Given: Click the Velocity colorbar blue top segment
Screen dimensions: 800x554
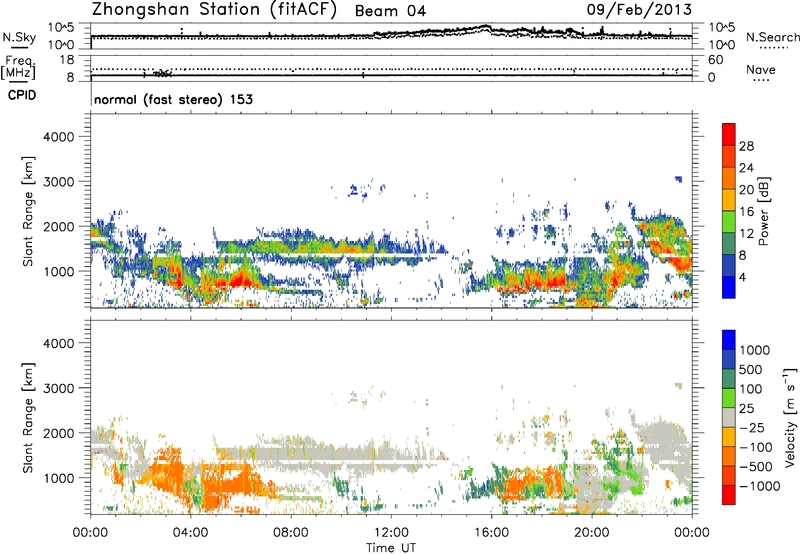Looking at the screenshot, I should tap(729, 340).
